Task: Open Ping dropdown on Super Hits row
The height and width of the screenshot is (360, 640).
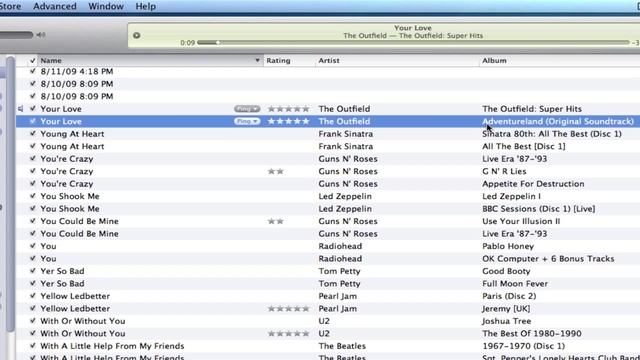Action: point(247,109)
